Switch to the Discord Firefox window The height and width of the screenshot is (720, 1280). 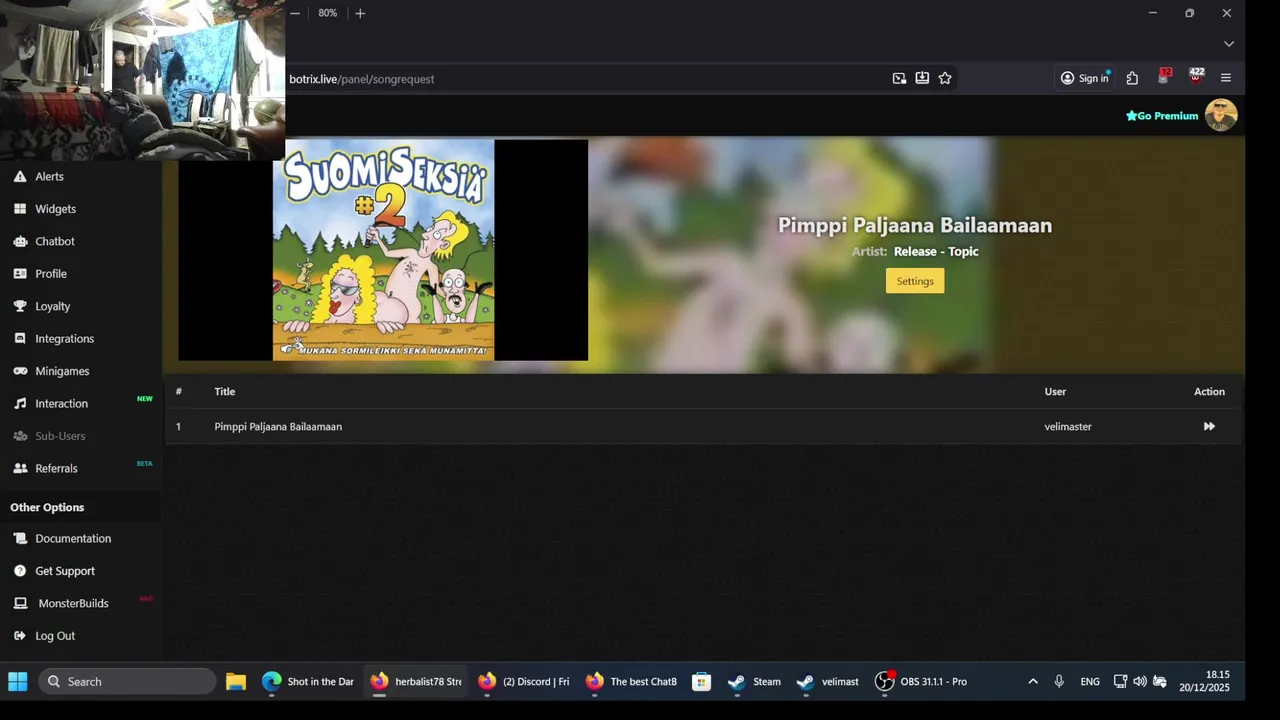(x=524, y=682)
